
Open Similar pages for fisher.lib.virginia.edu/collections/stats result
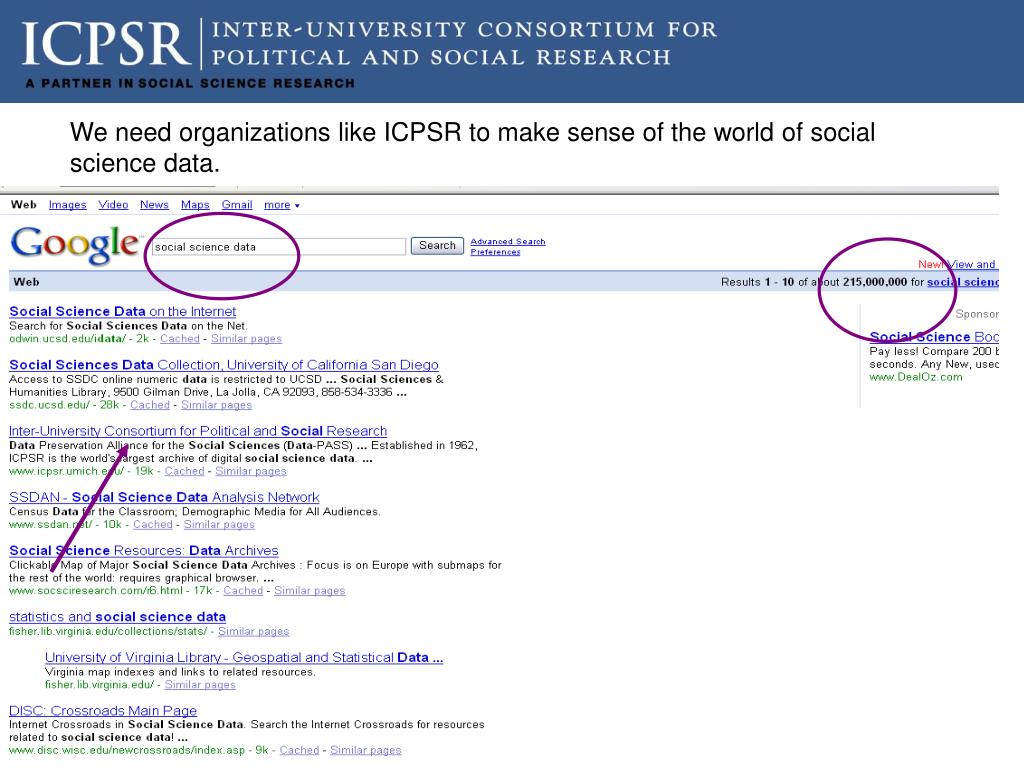(253, 632)
